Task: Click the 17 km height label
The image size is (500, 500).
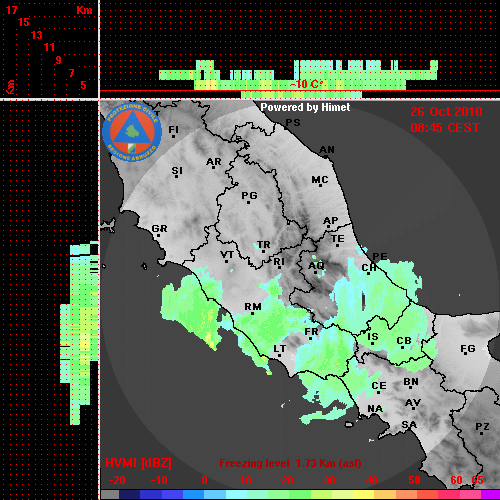Action: 11,10
